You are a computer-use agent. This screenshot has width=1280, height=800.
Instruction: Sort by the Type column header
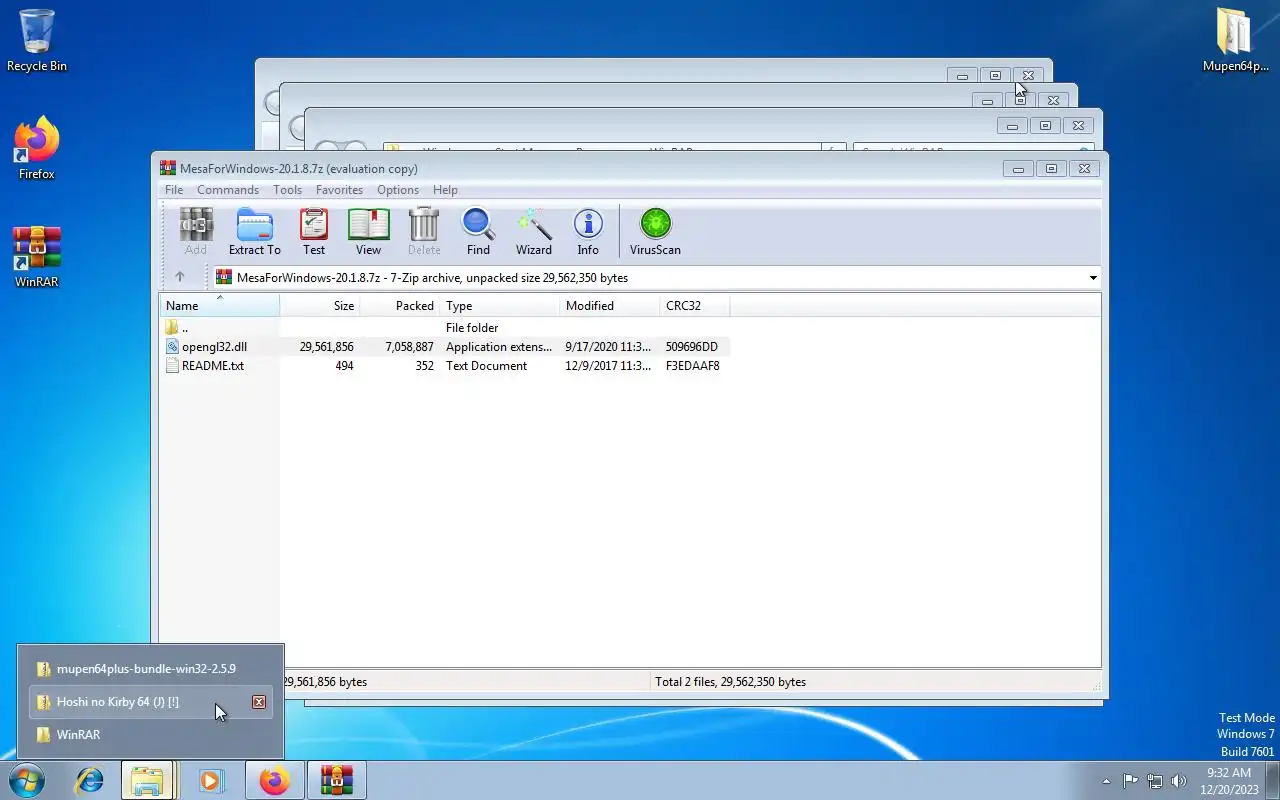pos(500,306)
